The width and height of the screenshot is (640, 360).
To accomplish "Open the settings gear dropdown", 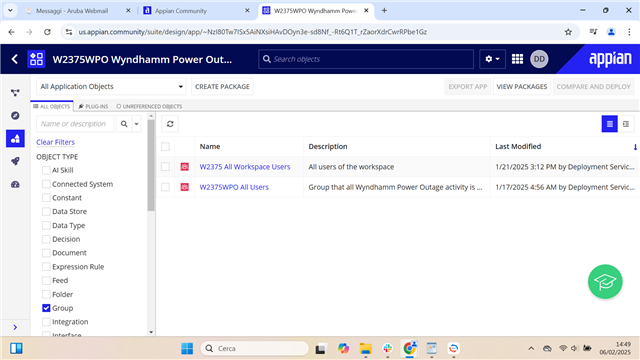I will coord(492,59).
